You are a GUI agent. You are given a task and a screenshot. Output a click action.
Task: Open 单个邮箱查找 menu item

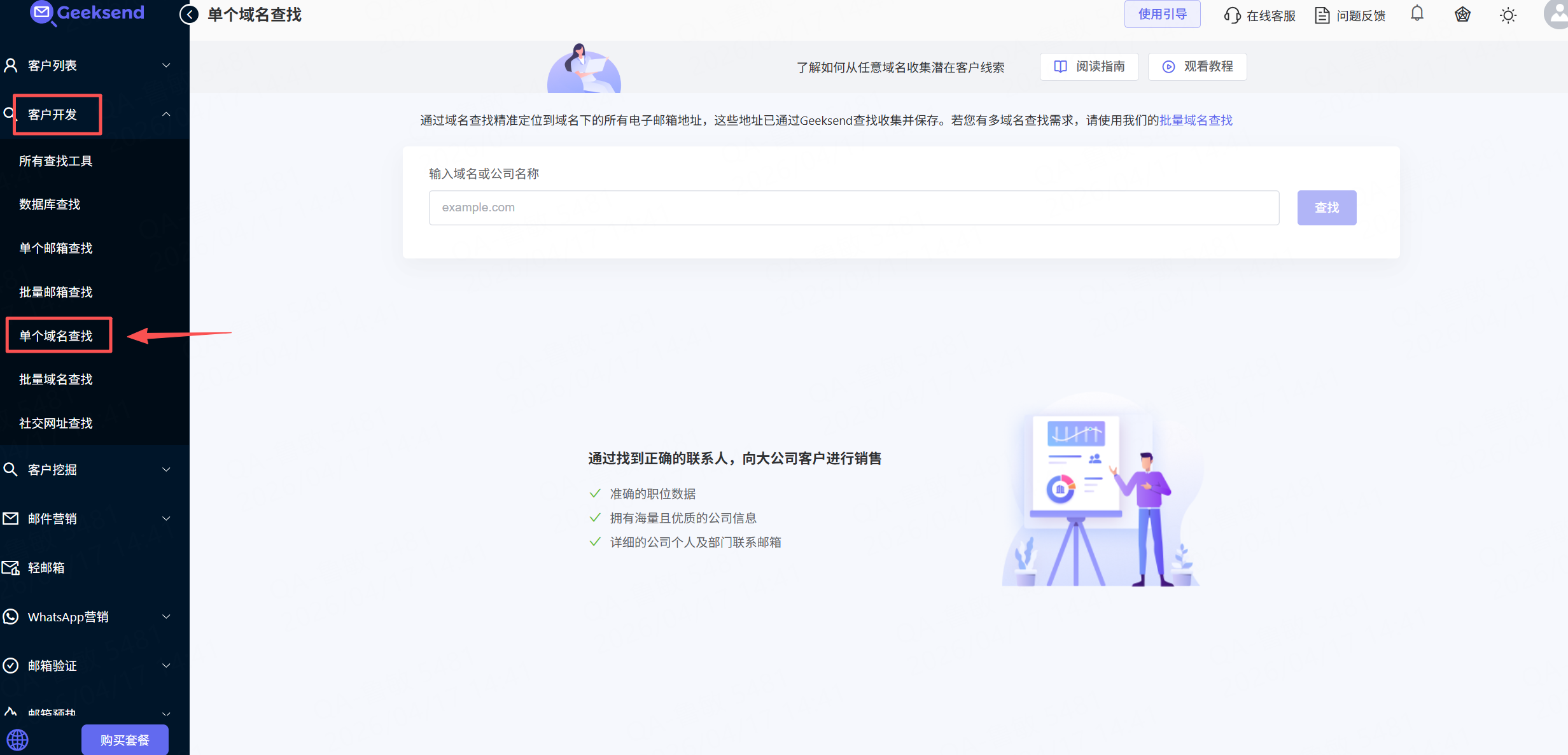[56, 248]
